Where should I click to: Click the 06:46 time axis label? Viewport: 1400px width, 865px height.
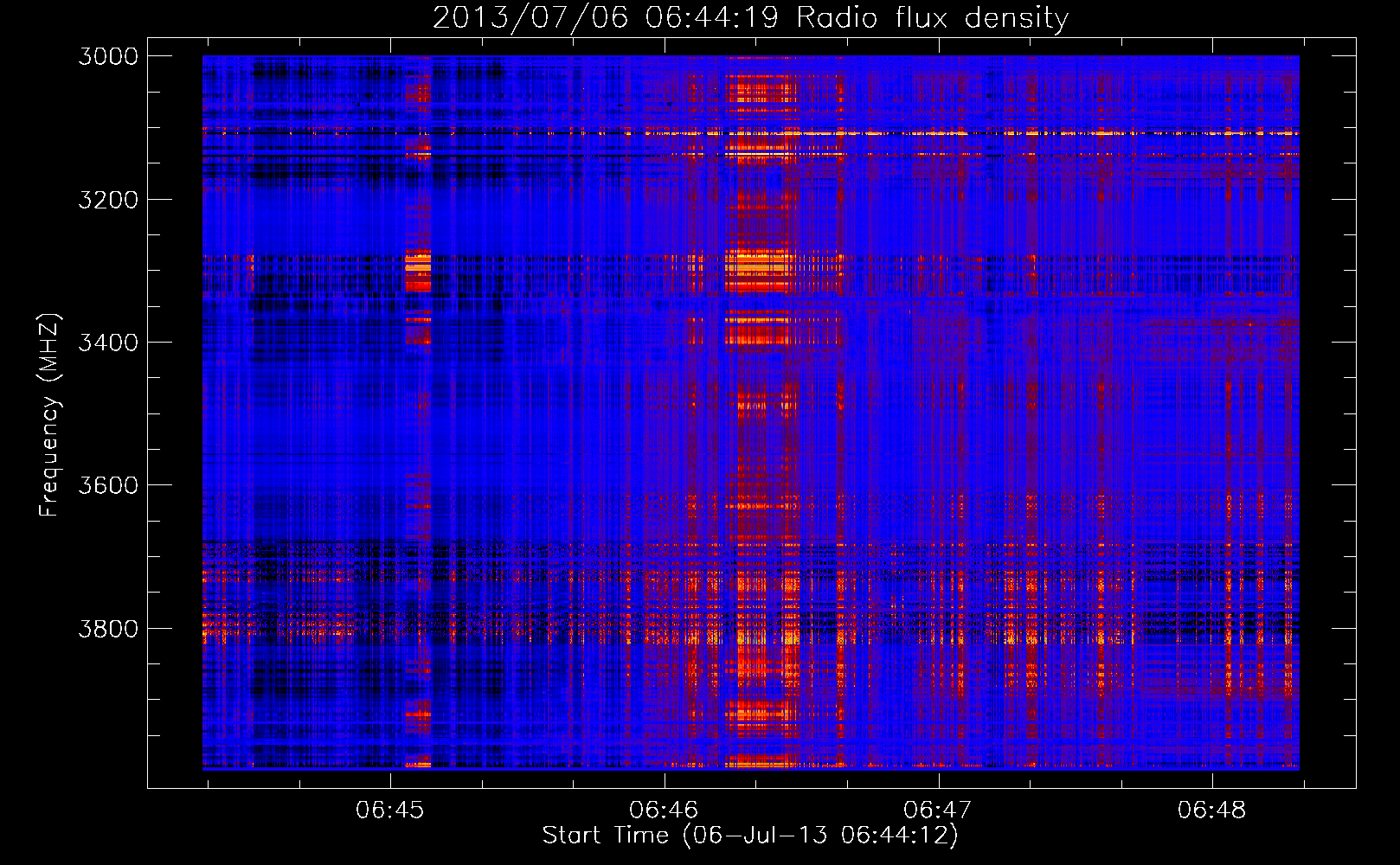(x=664, y=811)
